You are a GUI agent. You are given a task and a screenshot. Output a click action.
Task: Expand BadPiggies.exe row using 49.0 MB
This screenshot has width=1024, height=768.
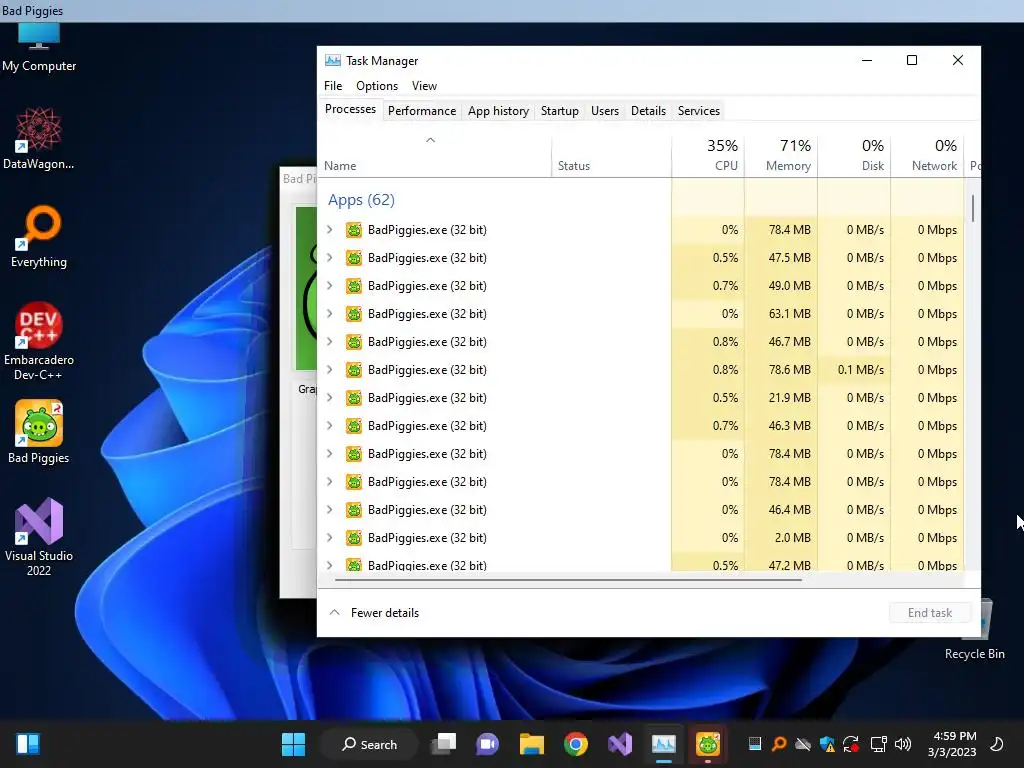coord(330,286)
